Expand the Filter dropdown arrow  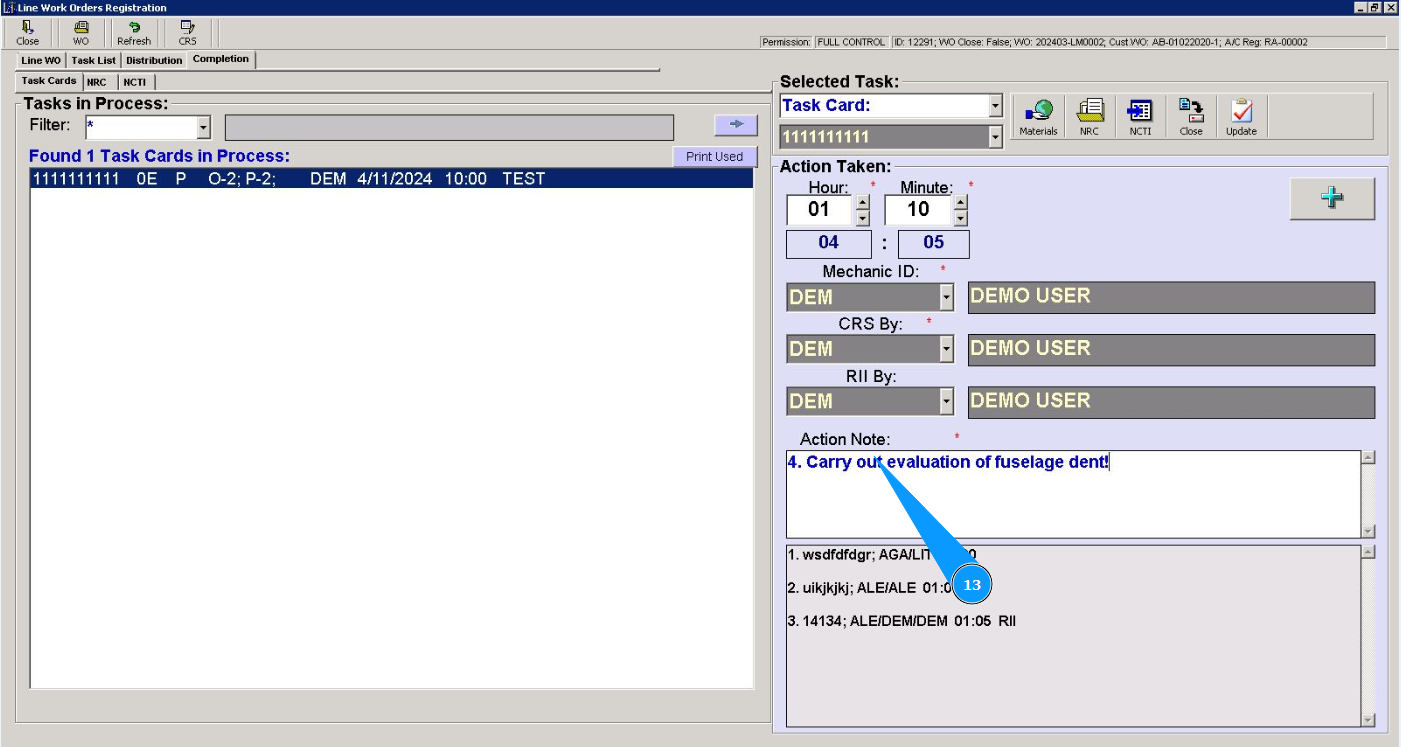pos(204,127)
